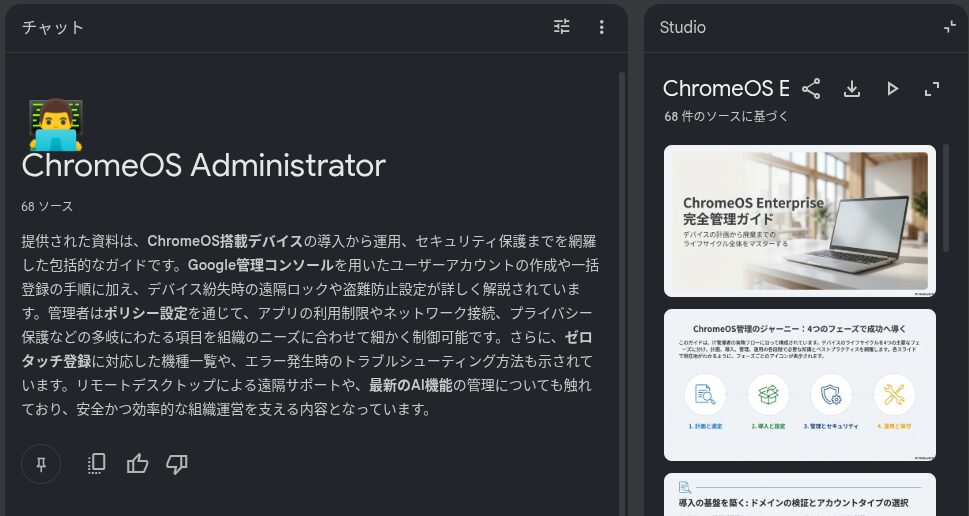The image size is (969, 516).
Task: Click the technologist emoji notebook icon
Action: pyautogui.click(x=55, y=124)
